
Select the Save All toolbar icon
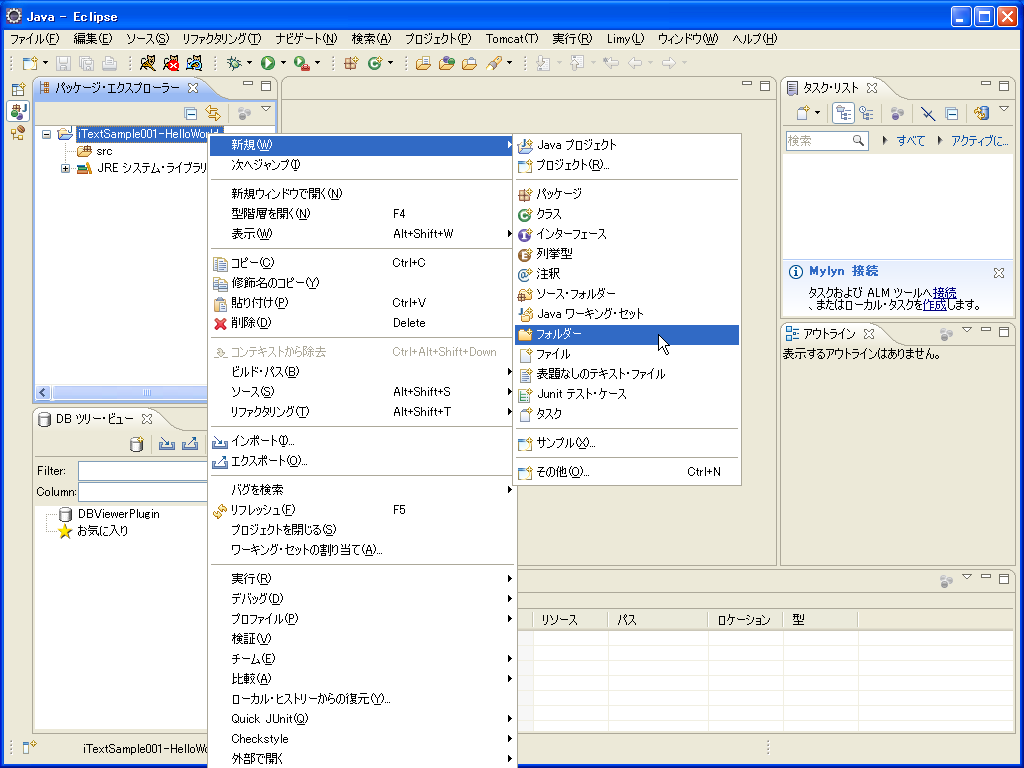click(87, 63)
